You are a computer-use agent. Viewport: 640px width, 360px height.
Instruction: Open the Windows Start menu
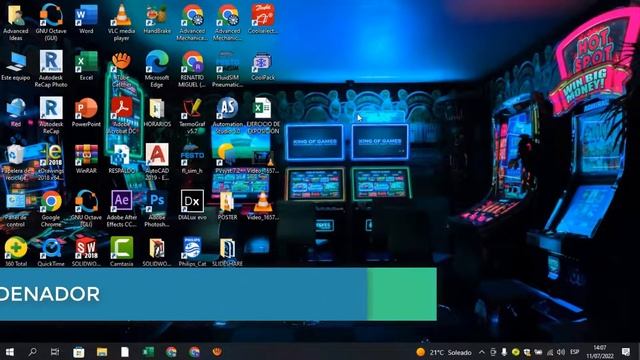[x=9, y=352]
